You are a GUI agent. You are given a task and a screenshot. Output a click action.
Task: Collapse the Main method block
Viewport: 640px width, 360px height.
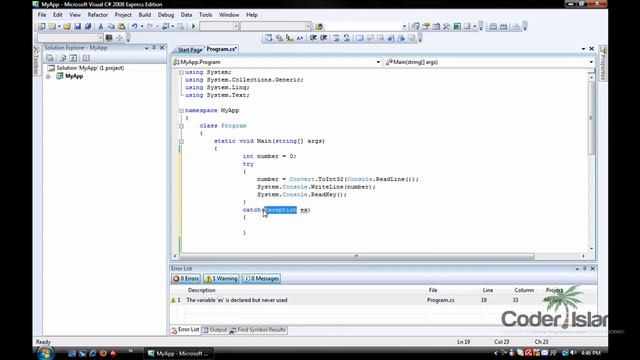tap(181, 141)
